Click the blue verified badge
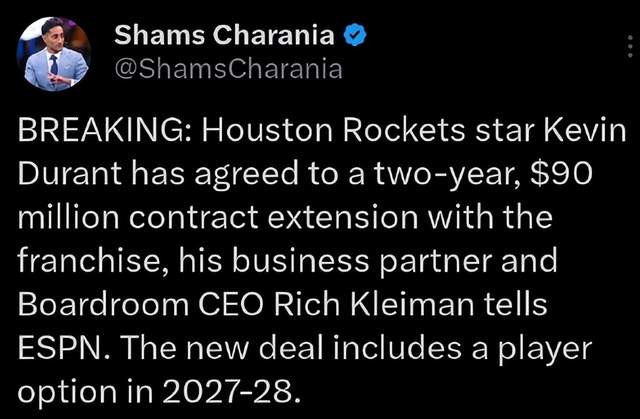Viewport: 640px width, 419px height. (x=354, y=38)
